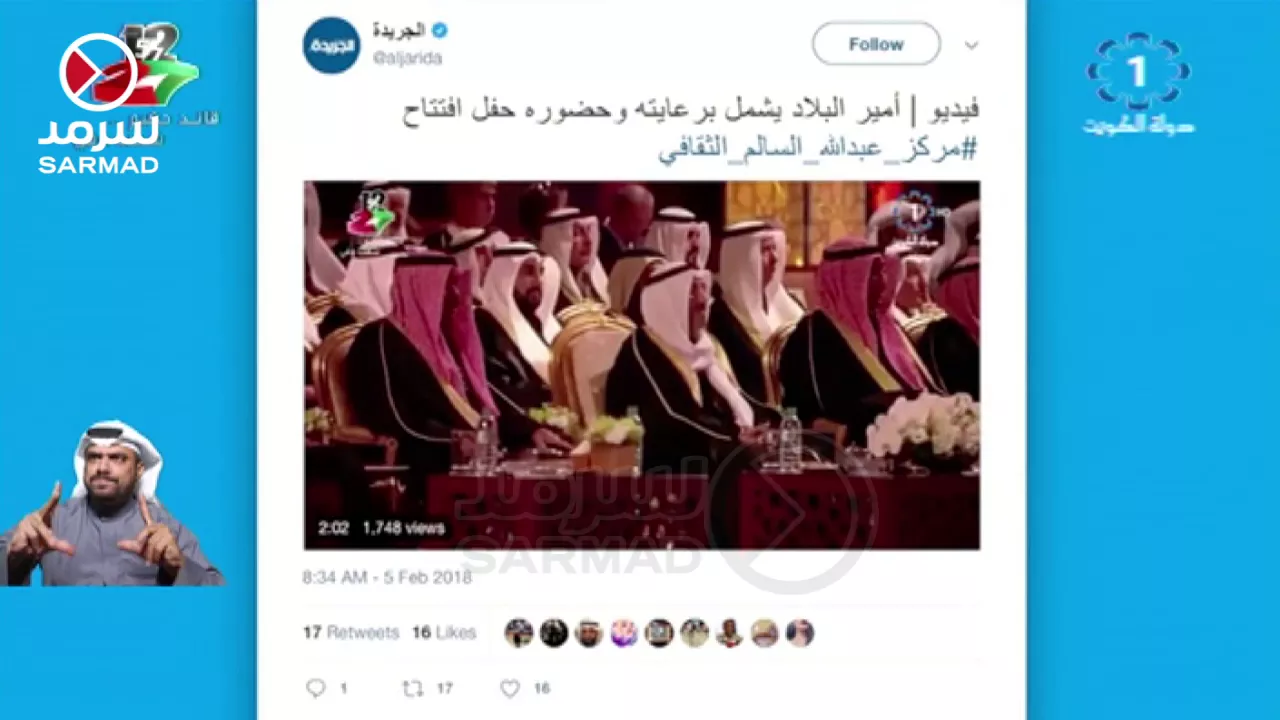This screenshot has width=1280, height=720.
Task: Click the 2:02 video duration label
Action: coord(333,528)
